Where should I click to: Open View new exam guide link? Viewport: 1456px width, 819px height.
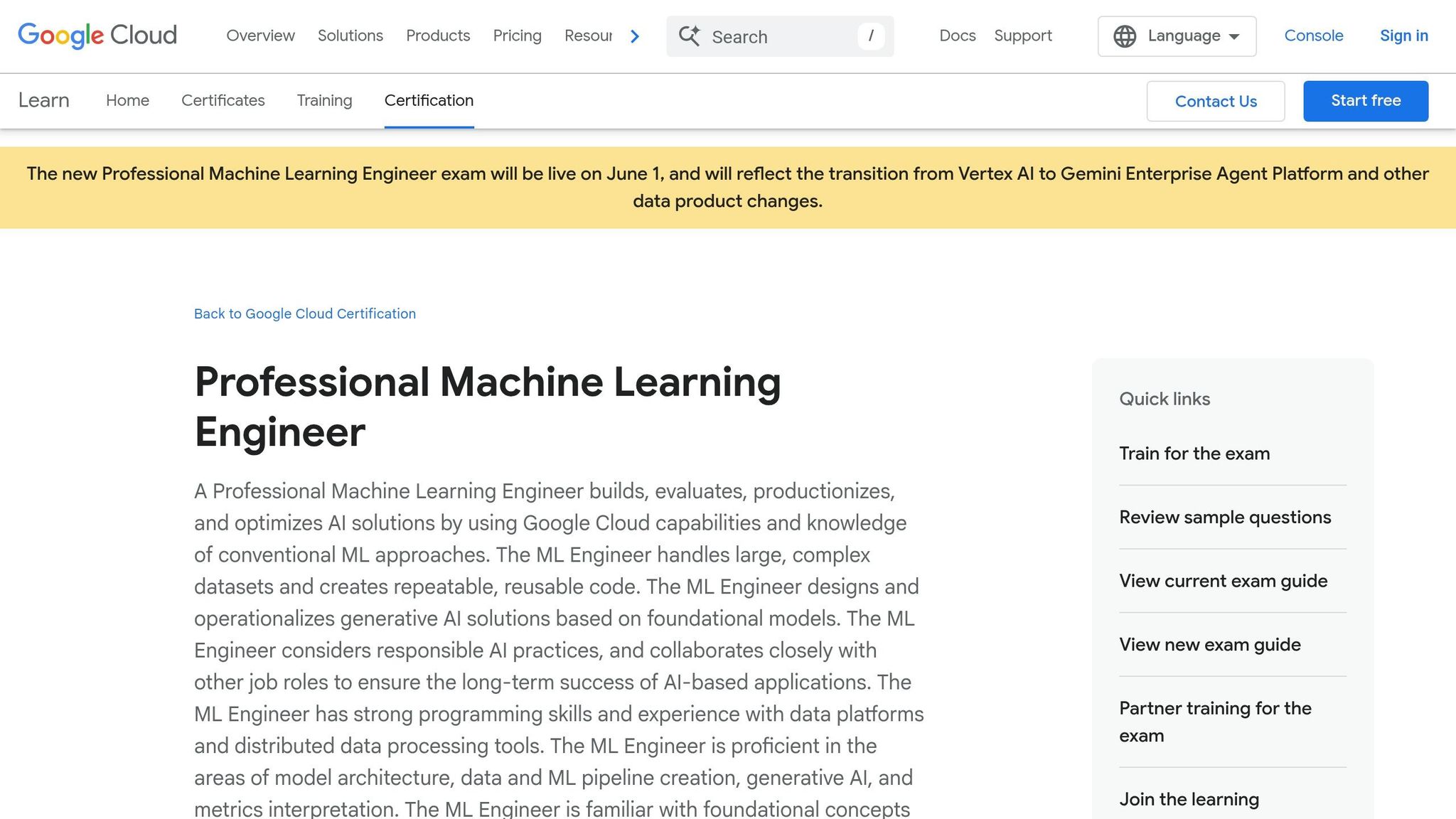(1210, 645)
